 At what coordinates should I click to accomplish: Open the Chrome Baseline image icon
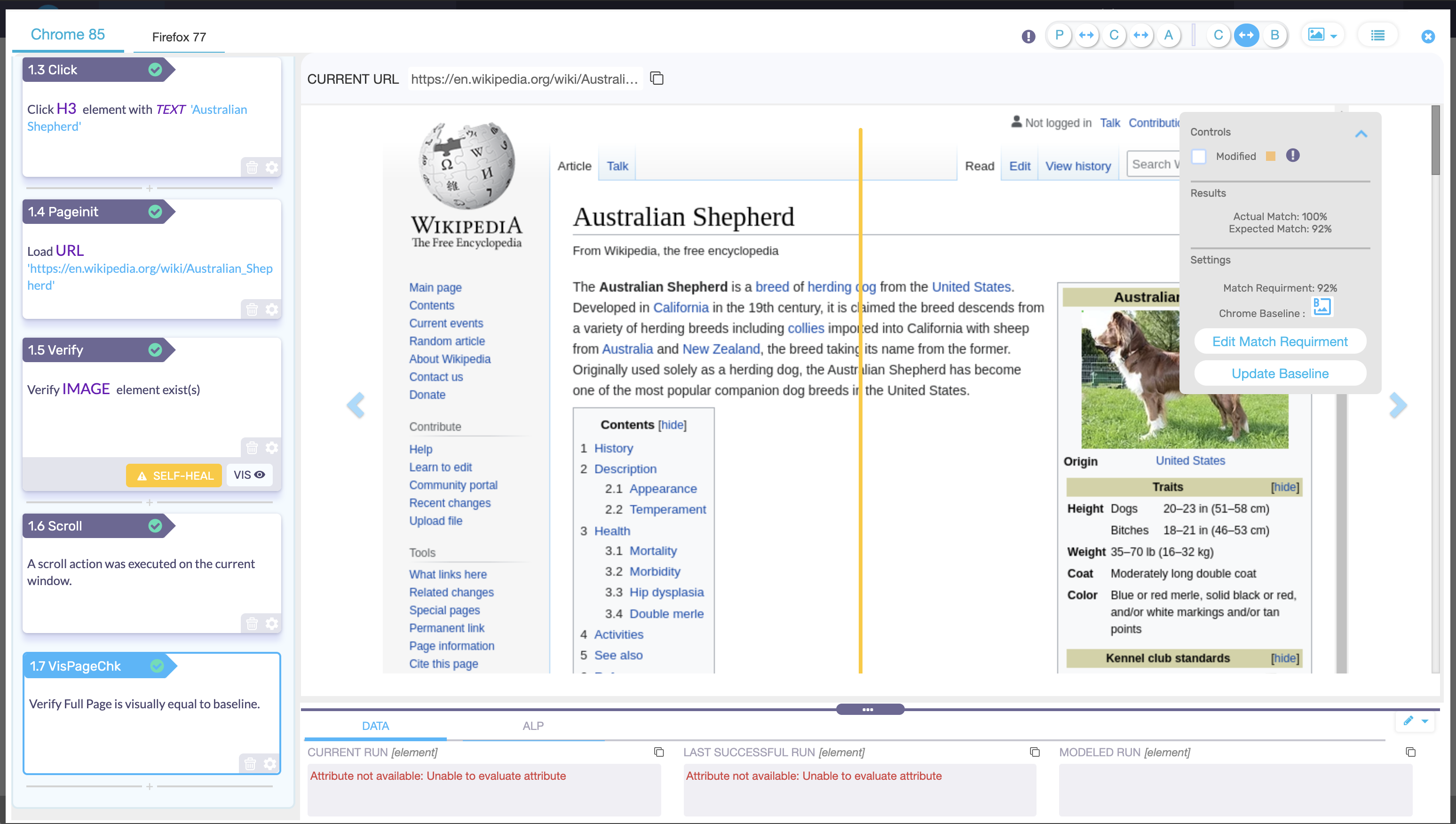pos(1322,307)
